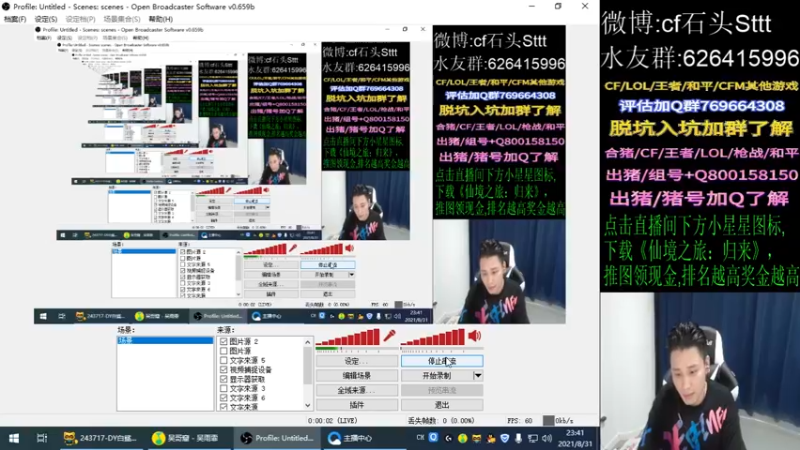Click the 编辑场景 edit scene button
Image resolution: width=800 pixels, height=450 pixels.
(357, 376)
